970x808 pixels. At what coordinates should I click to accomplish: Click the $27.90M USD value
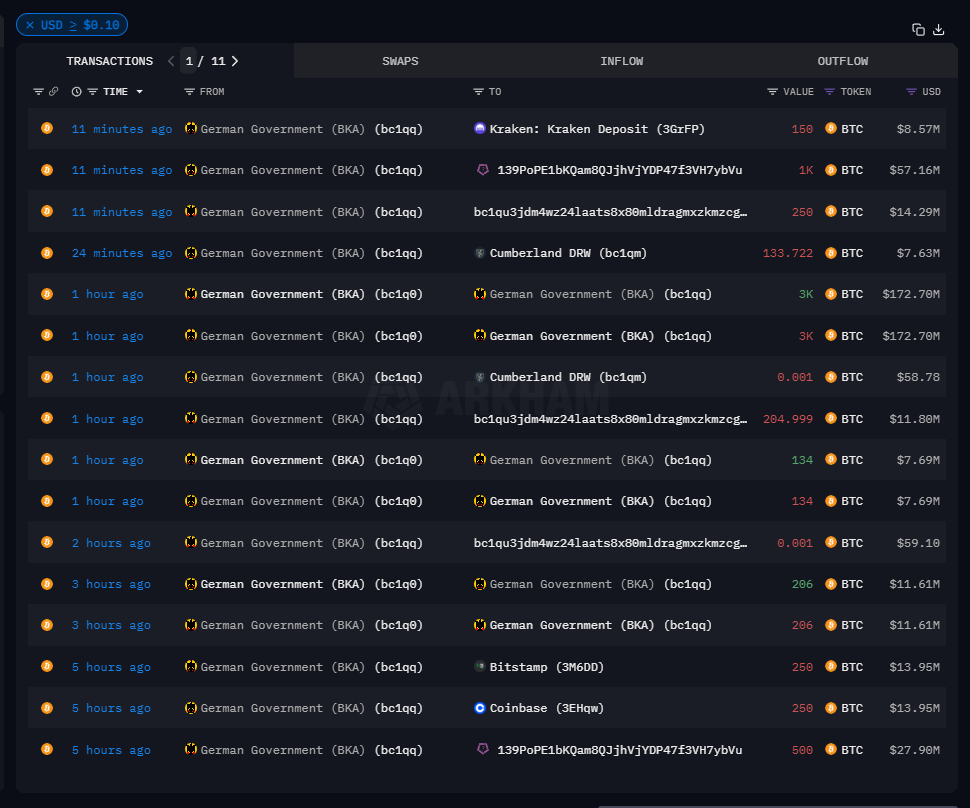coord(914,750)
